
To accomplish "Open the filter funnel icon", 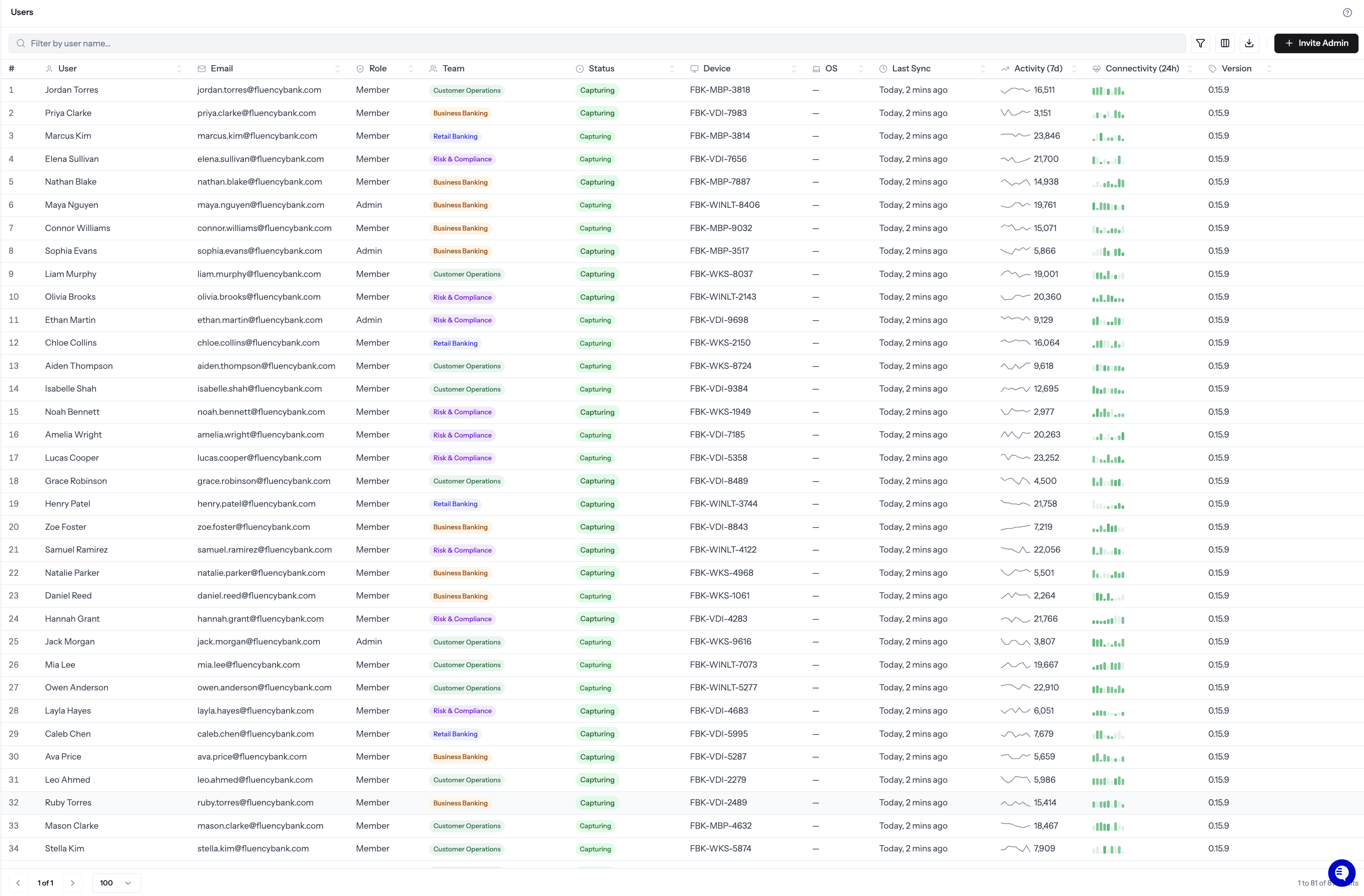I will tap(1200, 43).
